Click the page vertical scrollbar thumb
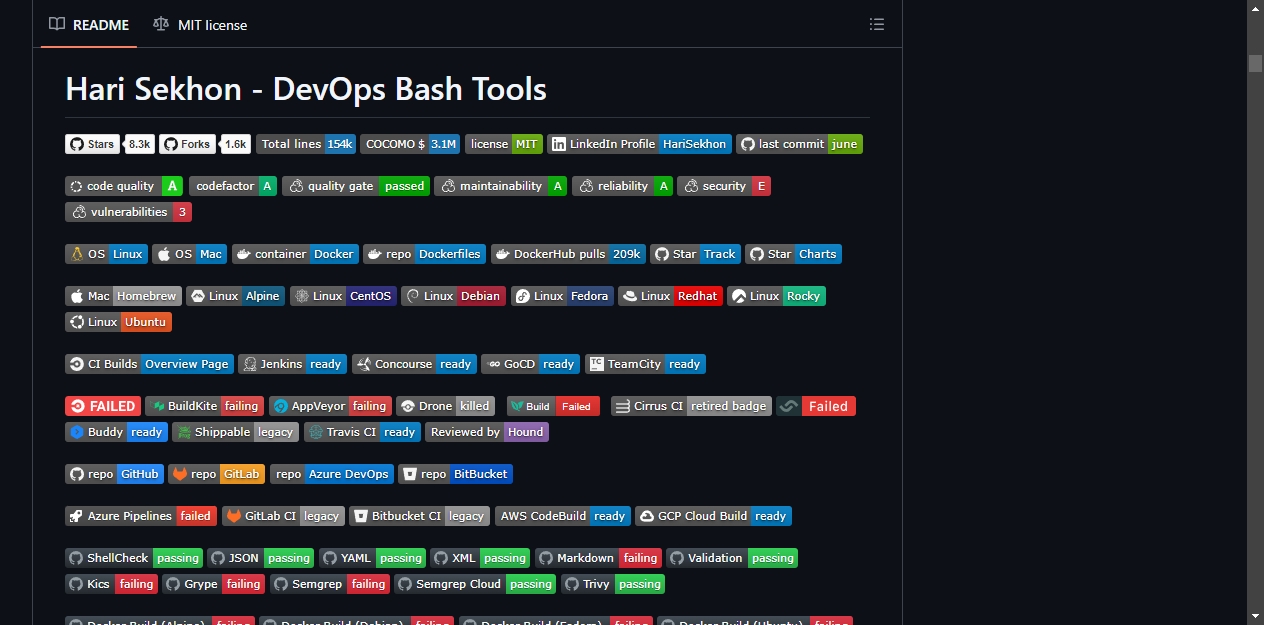1264x625 pixels. pyautogui.click(x=1255, y=63)
